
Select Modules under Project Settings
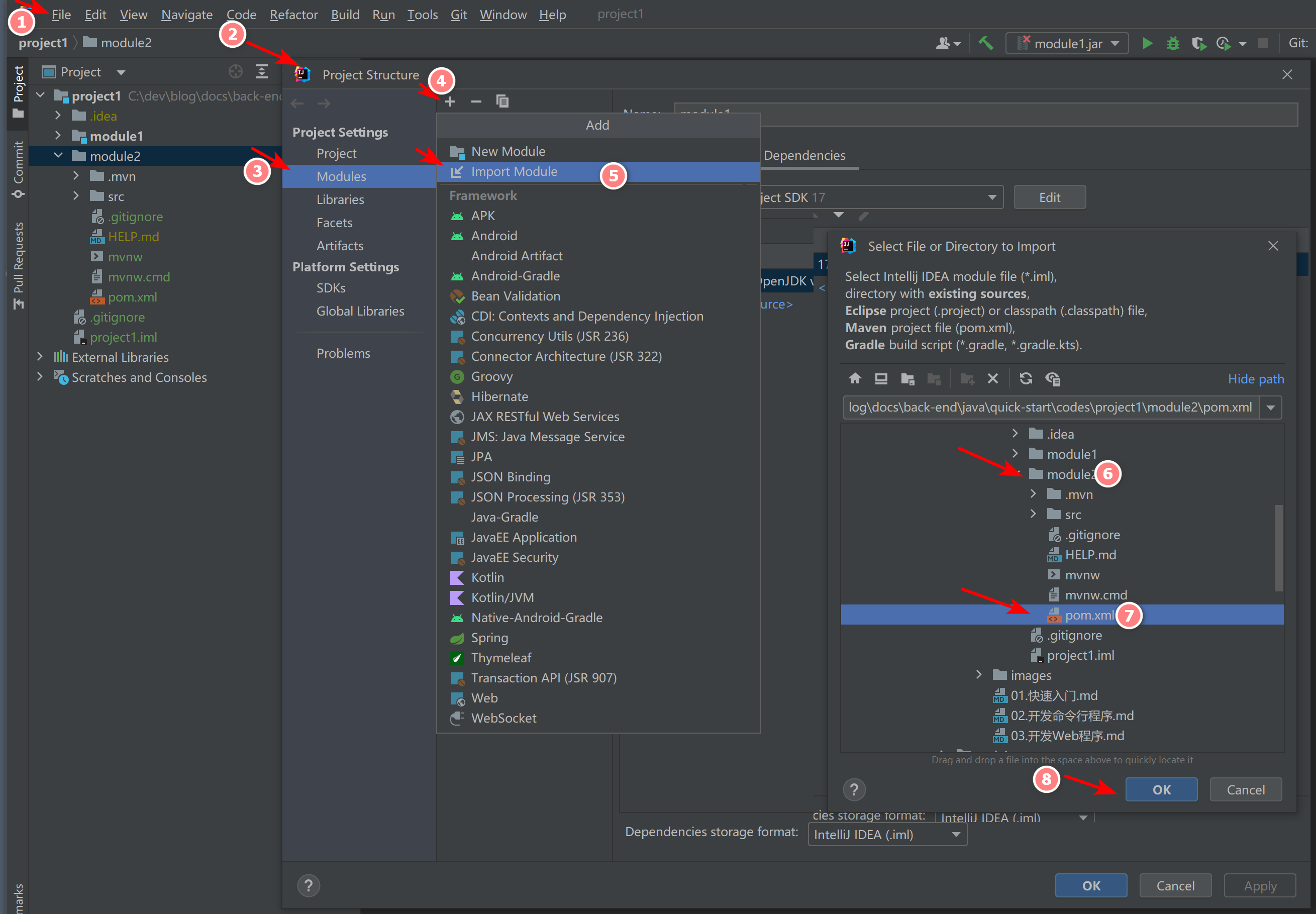[x=359, y=176]
